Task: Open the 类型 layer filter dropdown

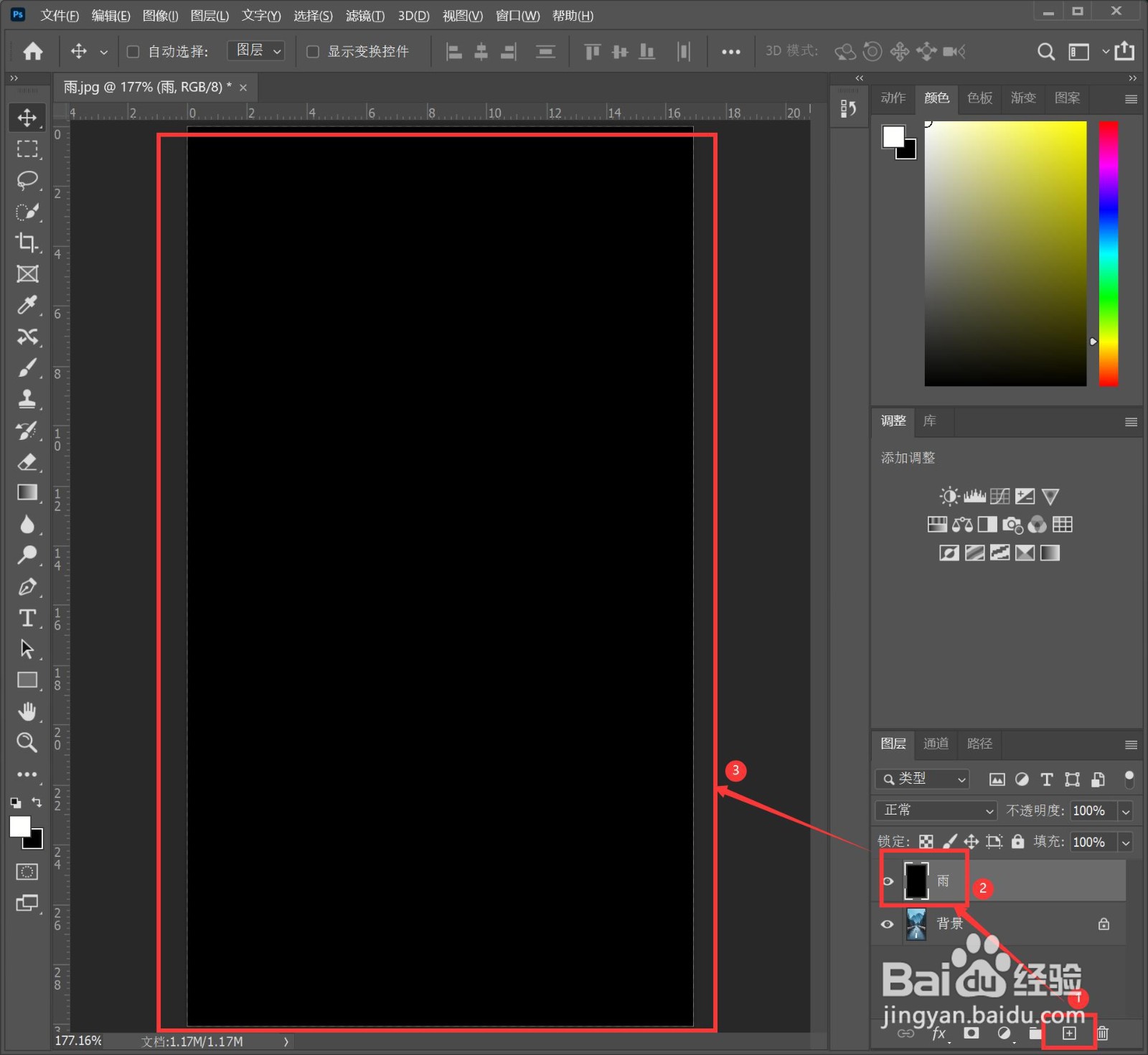Action: [x=923, y=779]
